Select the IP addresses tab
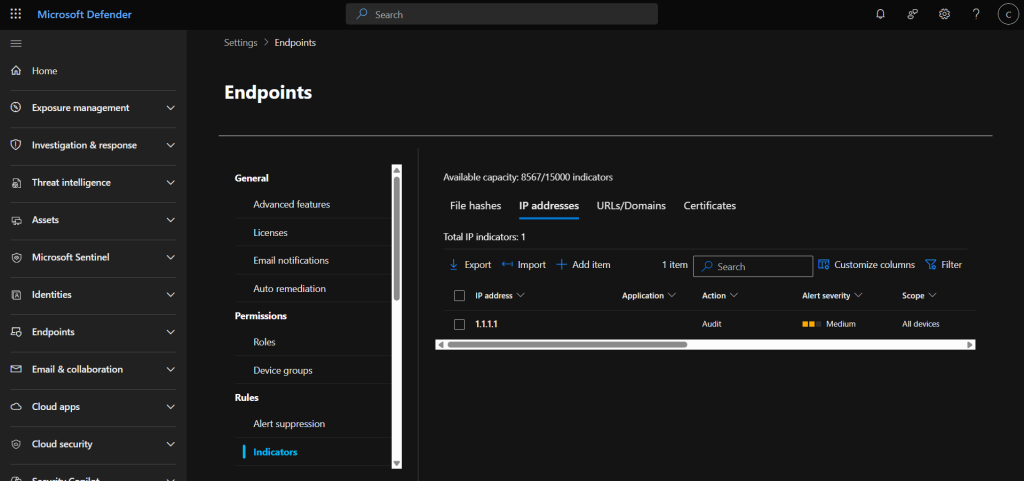1024x481 pixels. 549,206
